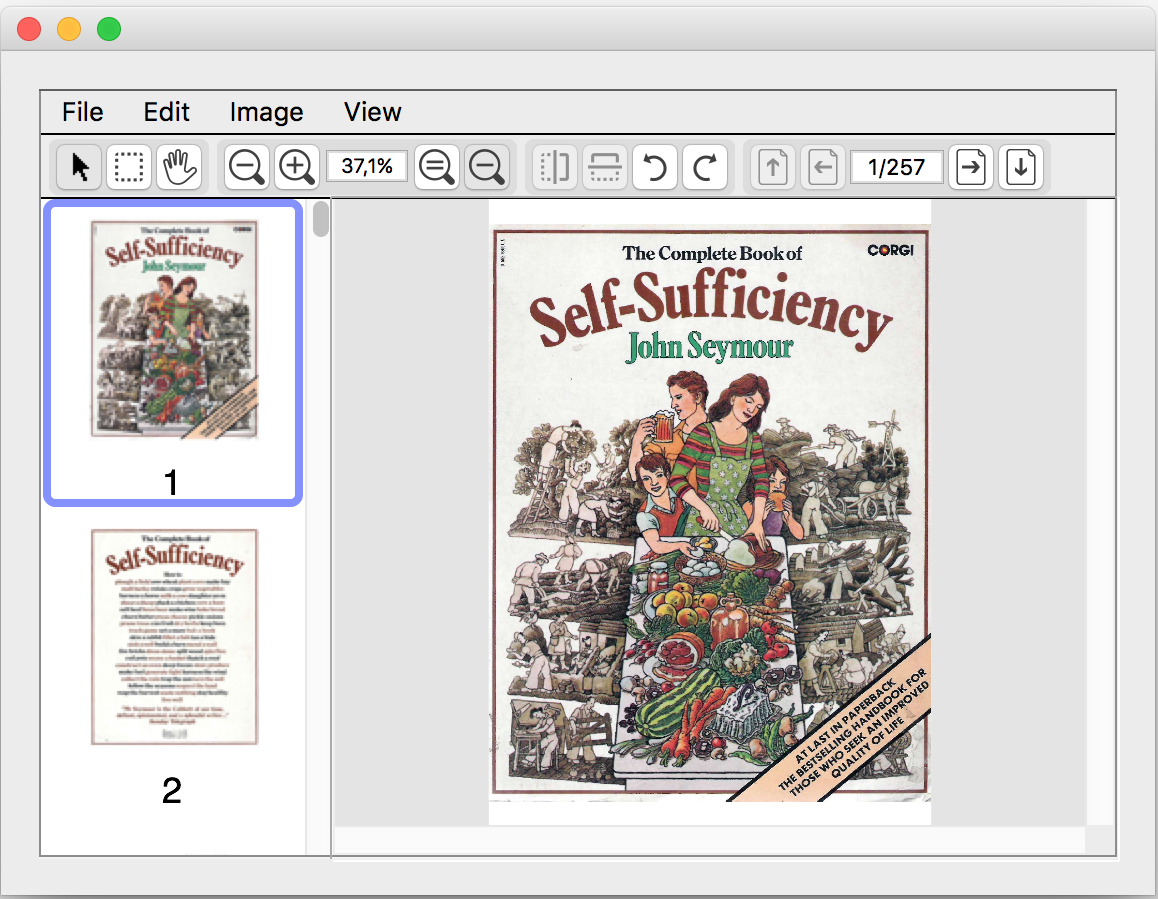
Task: Click the Self-Sufficiency cover in the main view
Action: 710,513
